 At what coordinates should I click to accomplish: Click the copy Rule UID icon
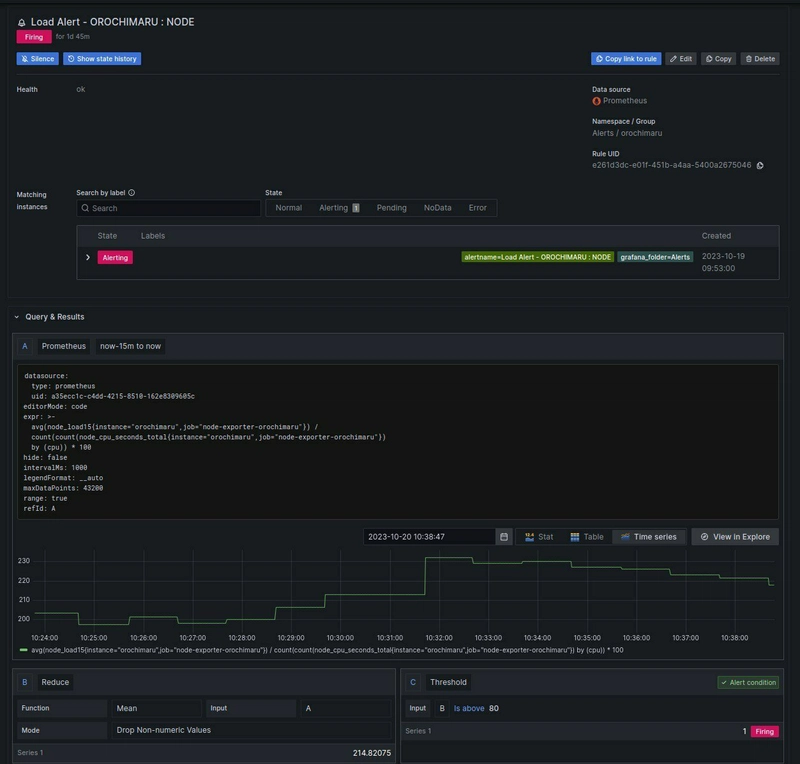(761, 165)
